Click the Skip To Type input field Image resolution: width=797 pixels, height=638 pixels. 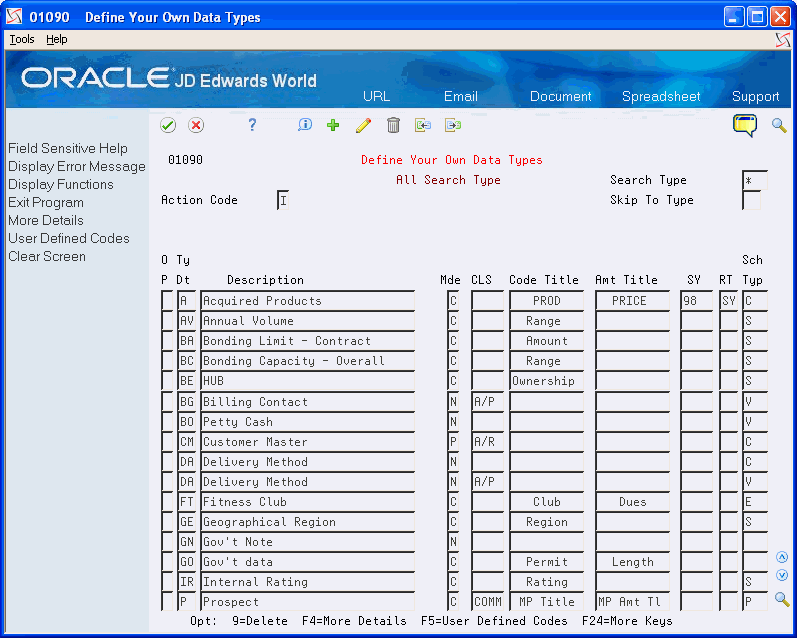[751, 200]
